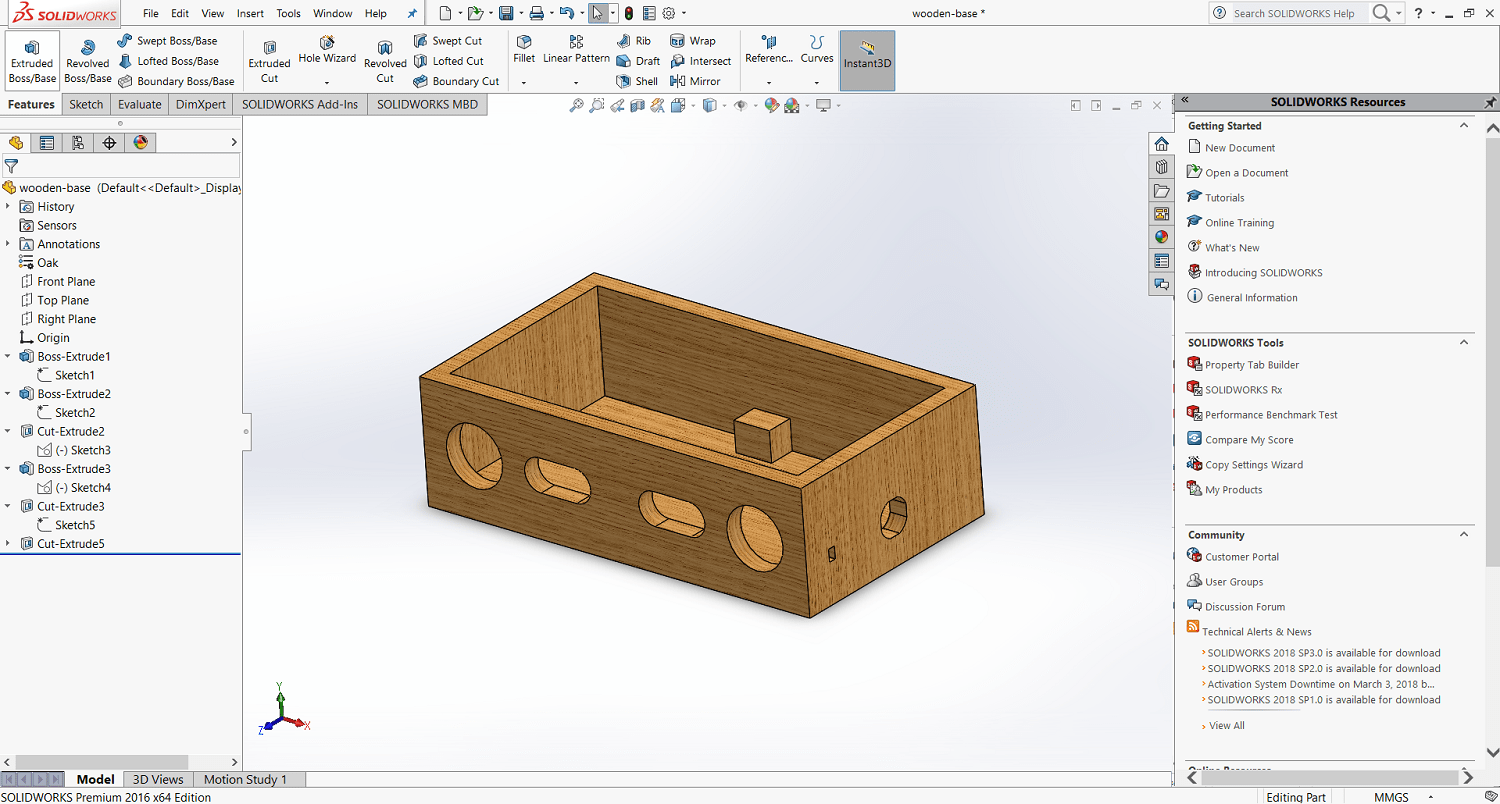
Task: Collapse the Cut-Extrude2 feature node
Action: point(8,432)
